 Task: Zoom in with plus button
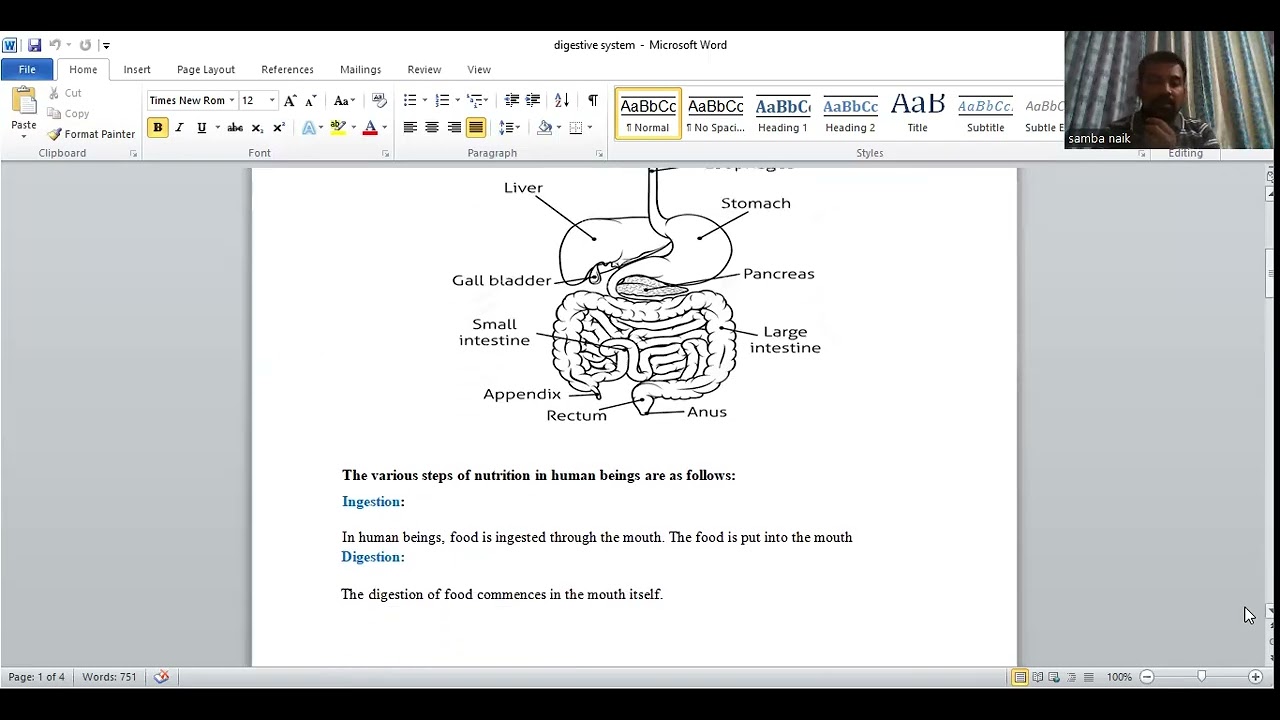click(x=1255, y=677)
